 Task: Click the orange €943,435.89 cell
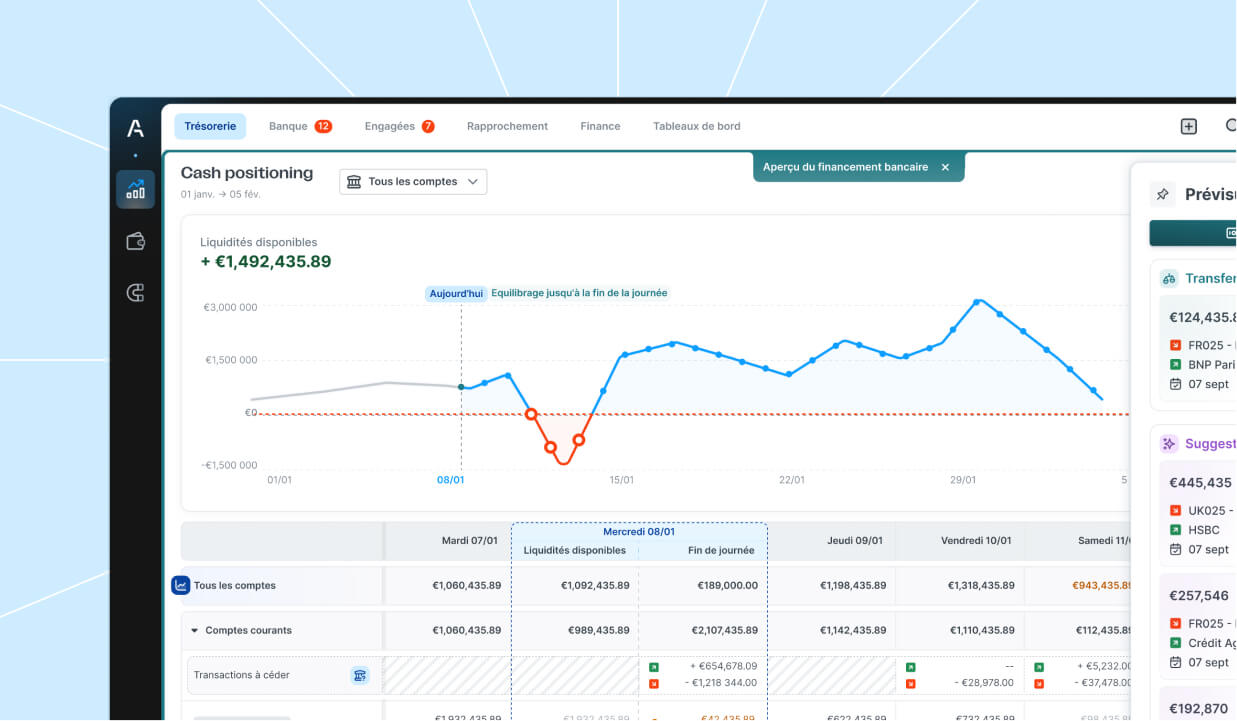[x=1103, y=585]
